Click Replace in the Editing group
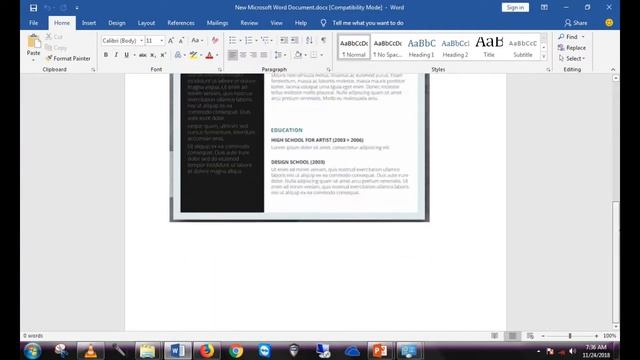640x360 pixels. click(x=572, y=48)
